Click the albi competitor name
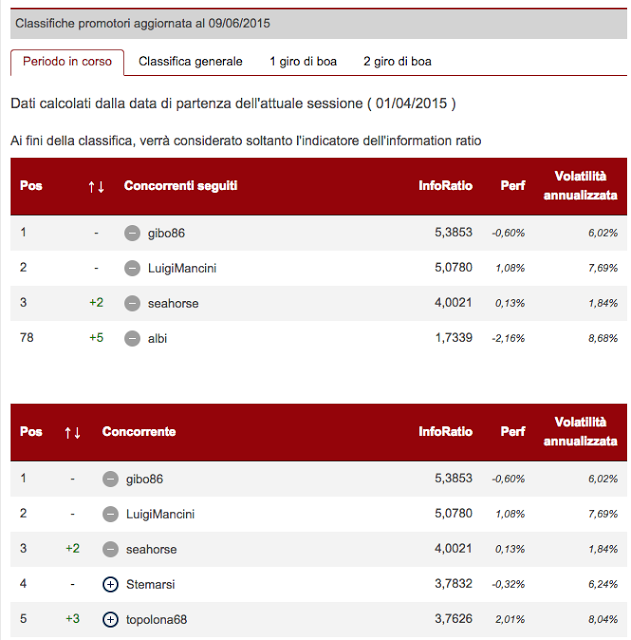Screen dimensions: 631x640 click(158, 338)
